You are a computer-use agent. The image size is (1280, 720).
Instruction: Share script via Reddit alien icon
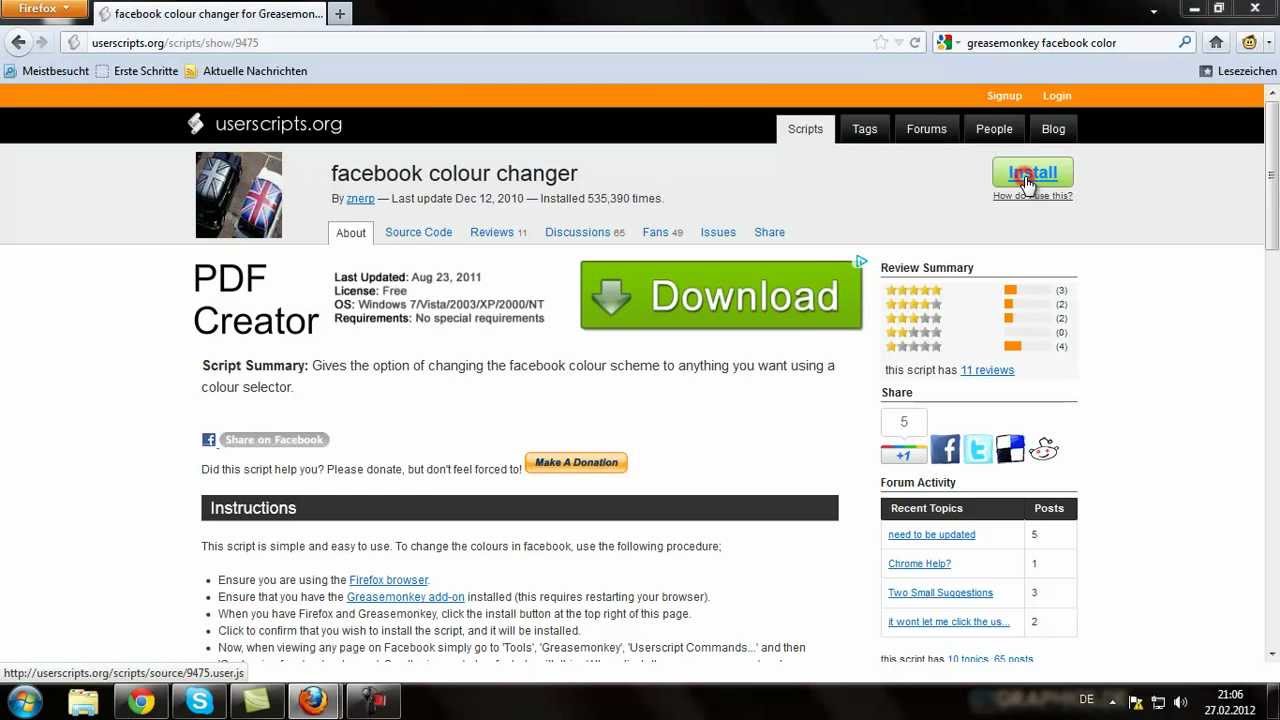[x=1043, y=449]
